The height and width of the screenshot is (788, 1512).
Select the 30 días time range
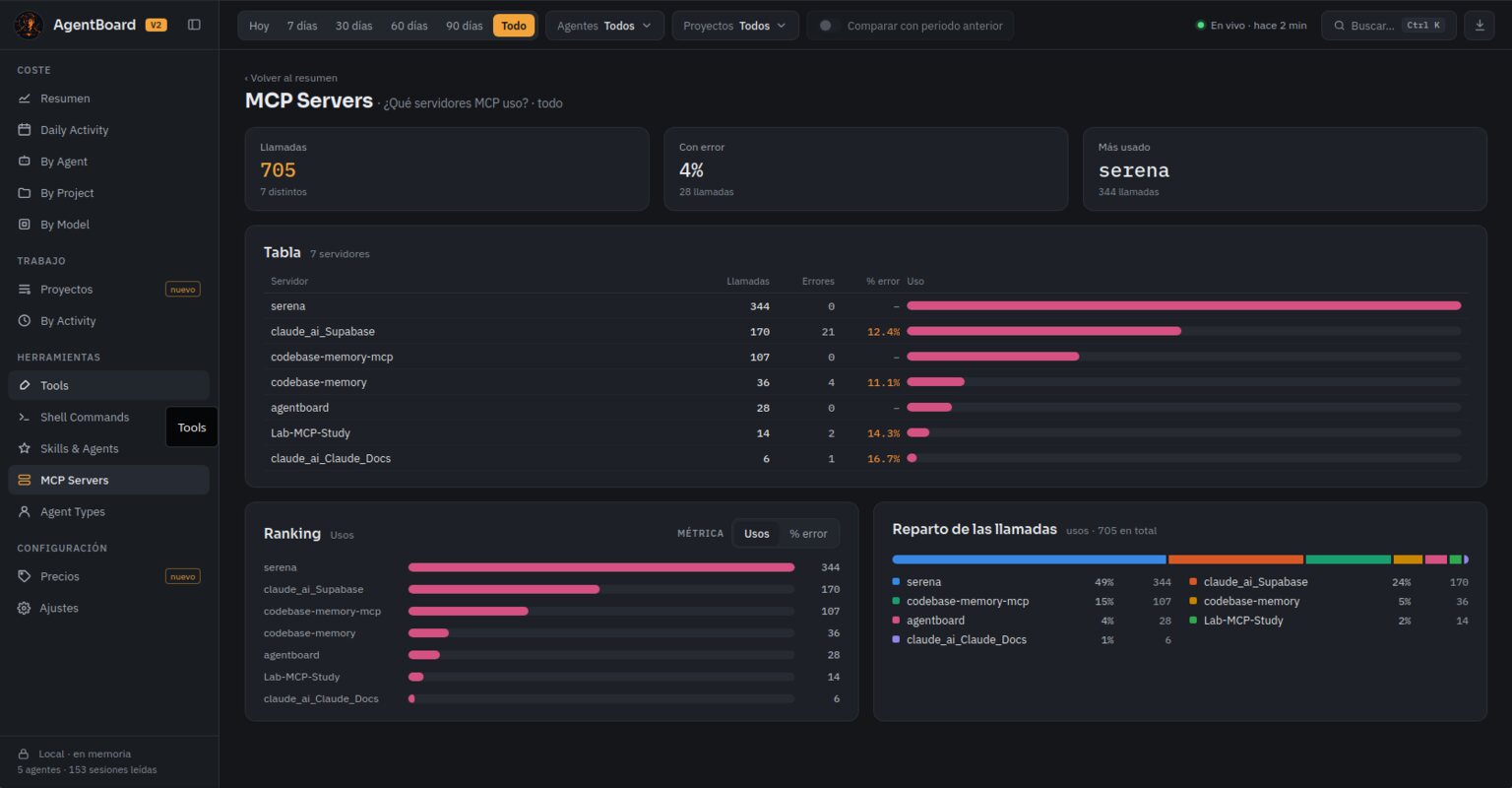tap(354, 26)
